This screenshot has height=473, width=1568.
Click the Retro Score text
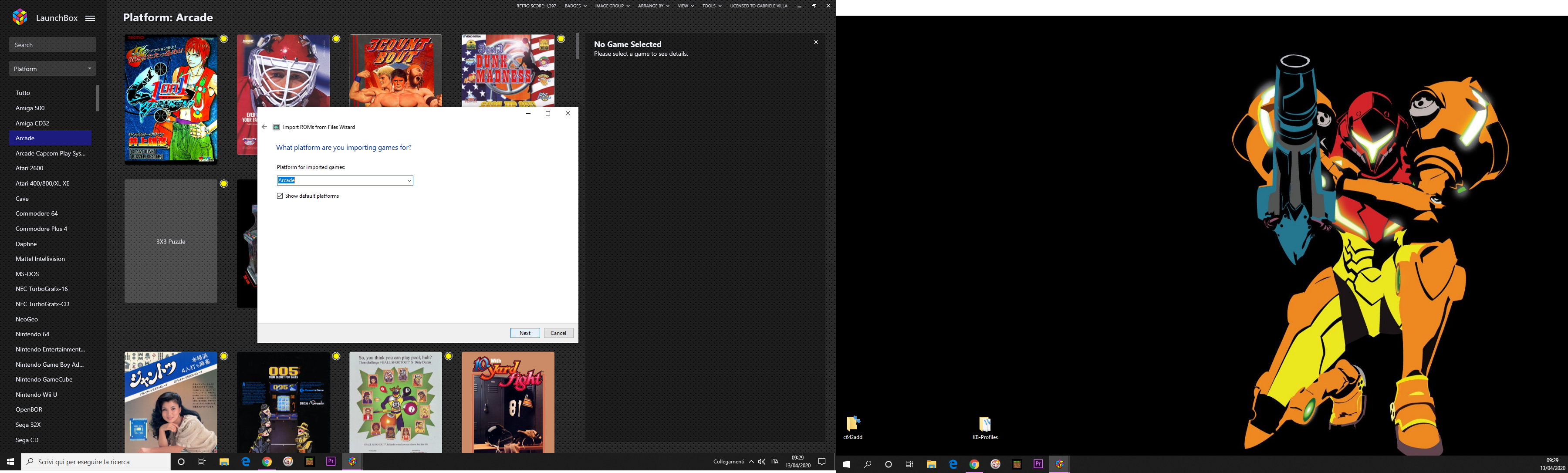[x=536, y=6]
